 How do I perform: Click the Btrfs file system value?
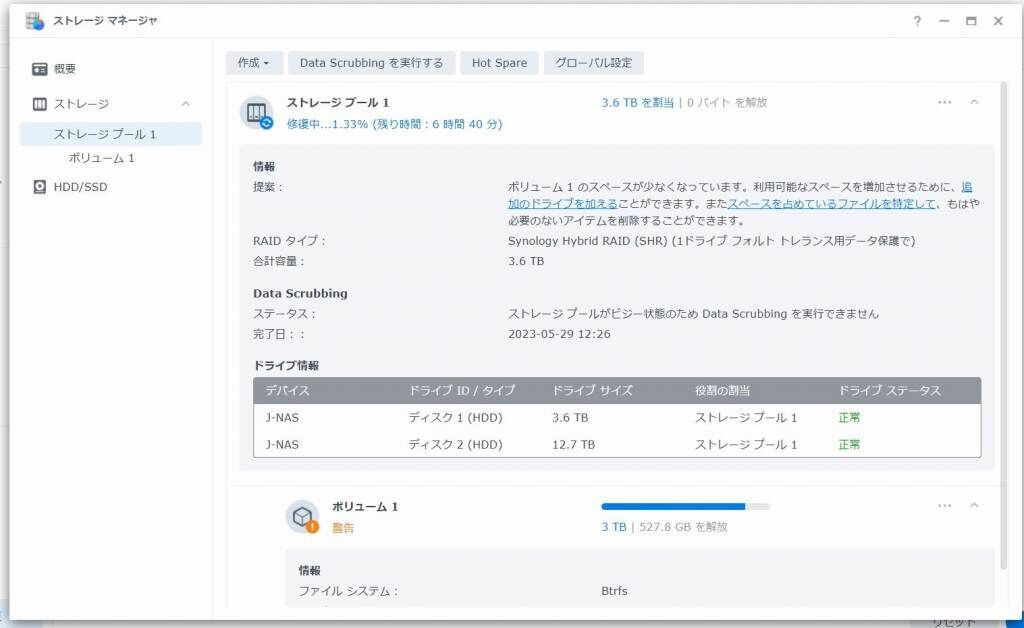coord(614,591)
